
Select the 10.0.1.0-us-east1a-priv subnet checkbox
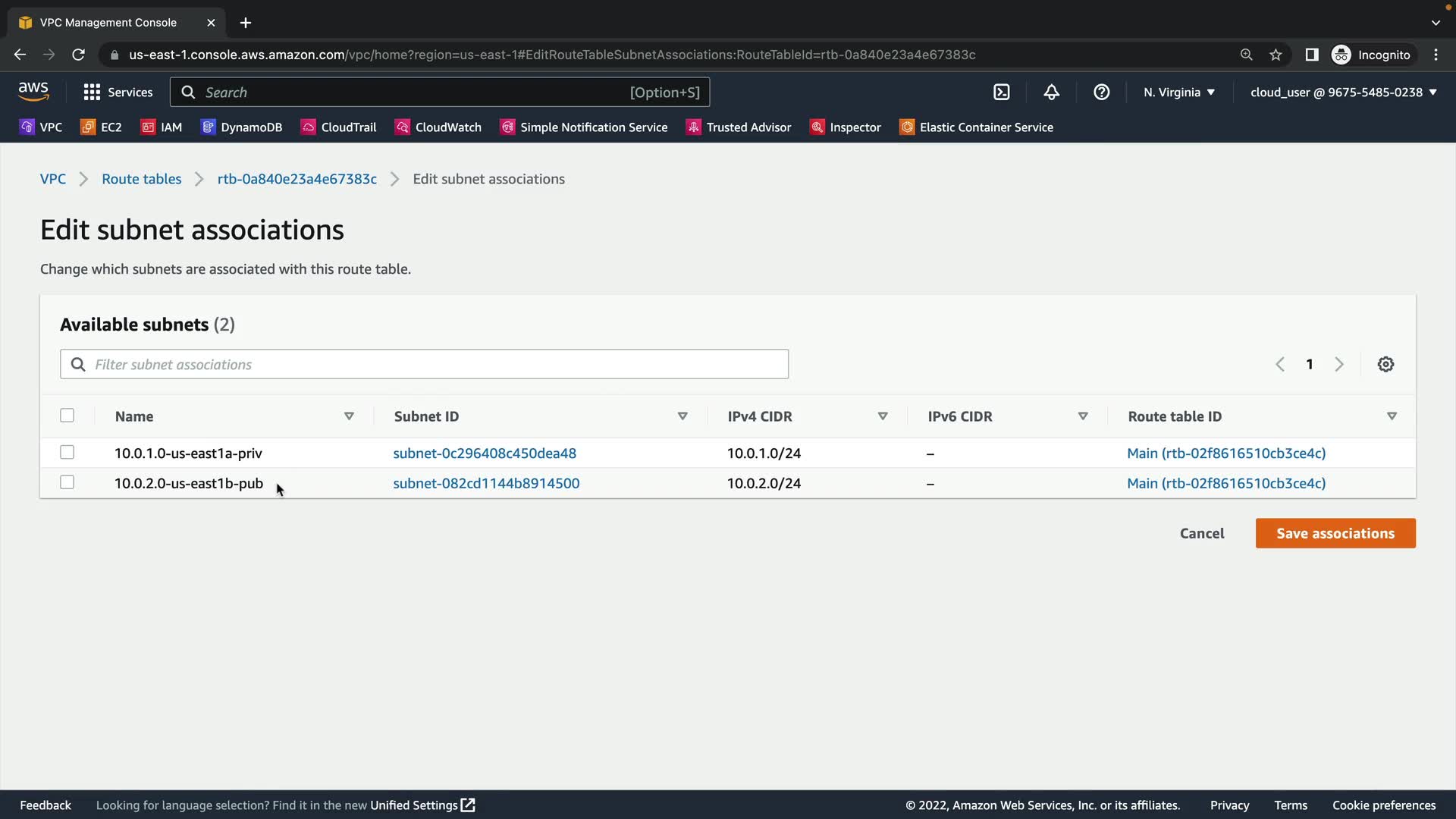(x=67, y=453)
